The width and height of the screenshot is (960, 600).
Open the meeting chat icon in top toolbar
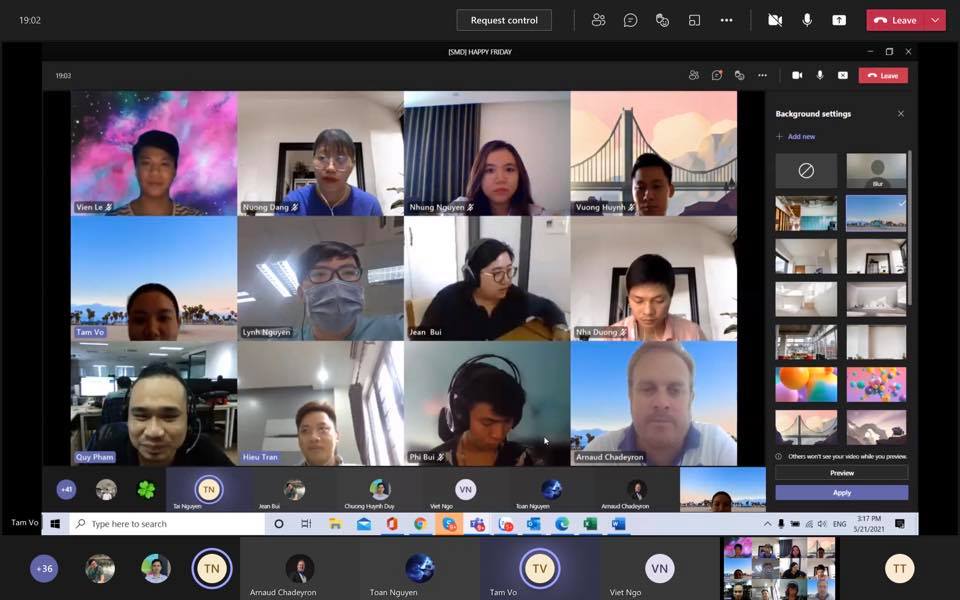tap(630, 20)
